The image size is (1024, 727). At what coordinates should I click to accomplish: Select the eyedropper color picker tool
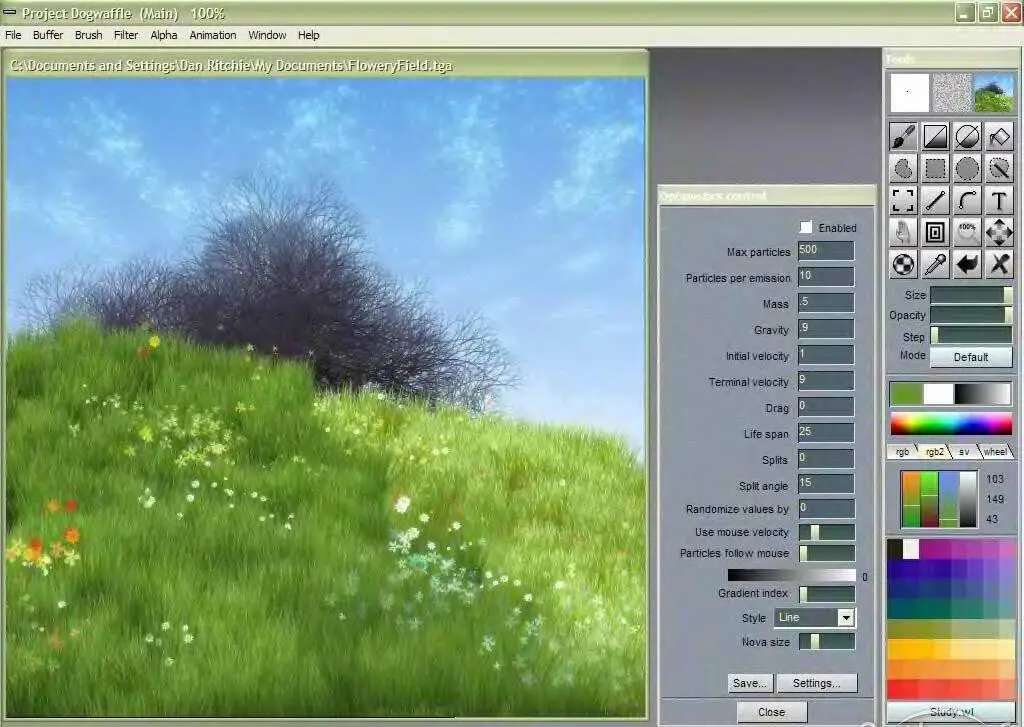(935, 265)
